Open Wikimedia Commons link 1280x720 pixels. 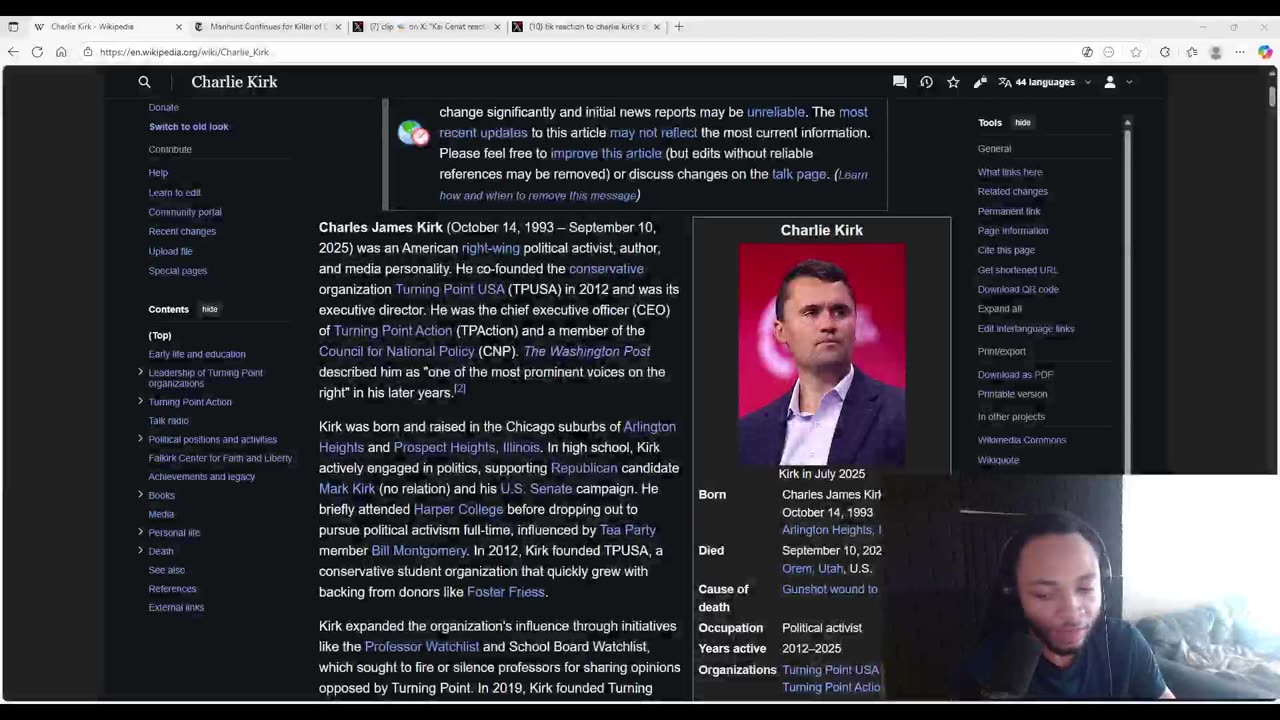[x=1022, y=440]
